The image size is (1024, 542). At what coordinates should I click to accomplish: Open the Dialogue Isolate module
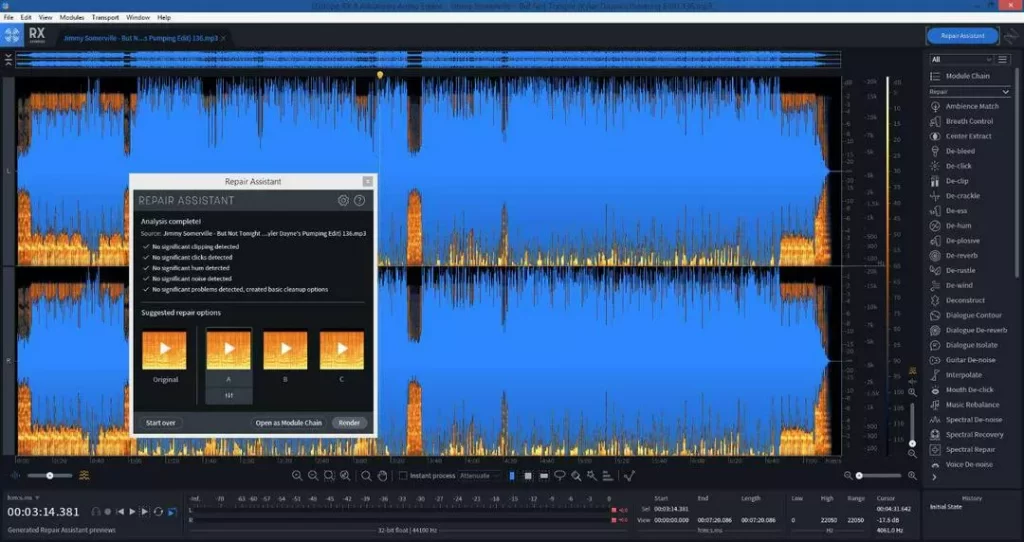coord(964,345)
